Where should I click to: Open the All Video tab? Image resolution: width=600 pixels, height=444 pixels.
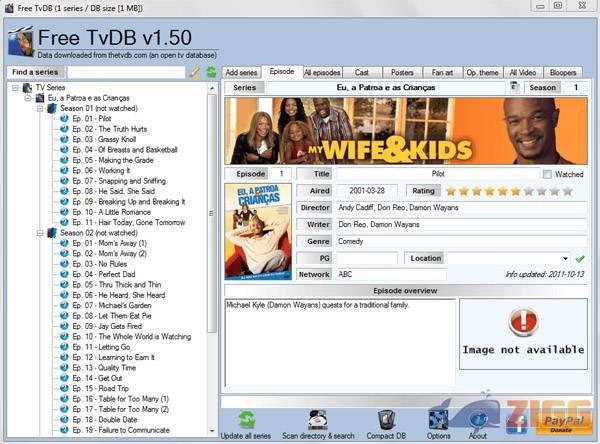point(523,72)
